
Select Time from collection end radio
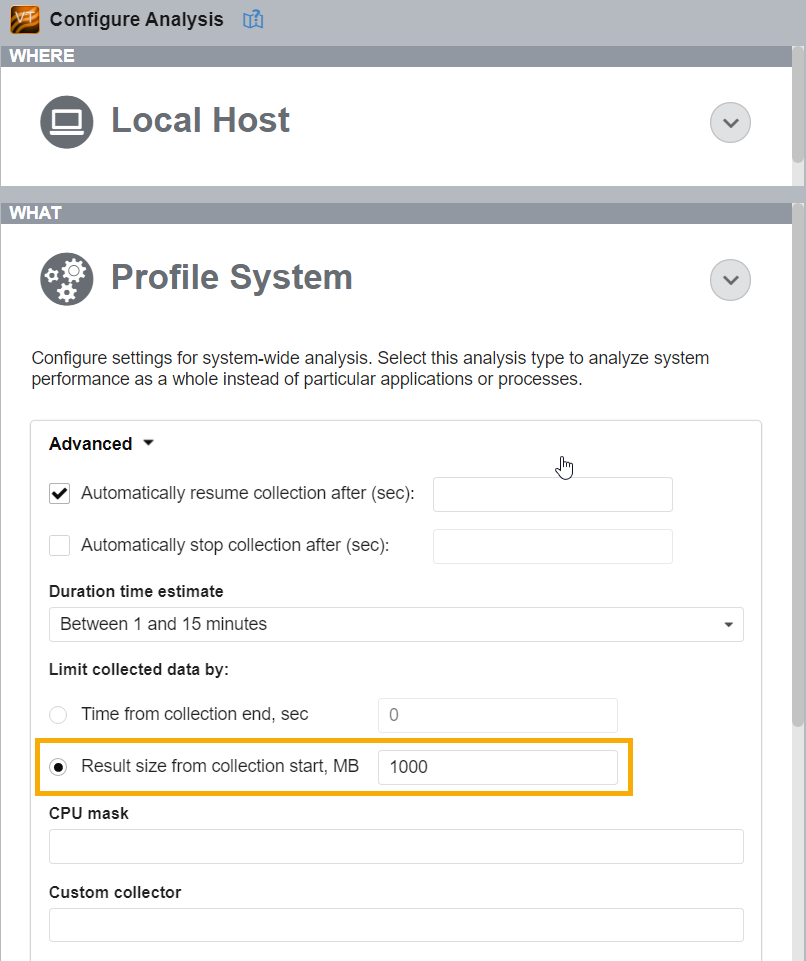[59, 714]
